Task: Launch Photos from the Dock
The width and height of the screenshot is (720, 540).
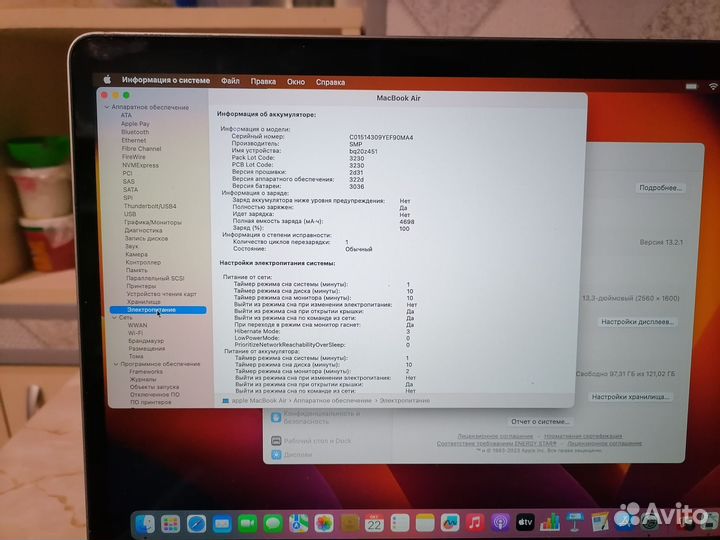Action: 324,523
